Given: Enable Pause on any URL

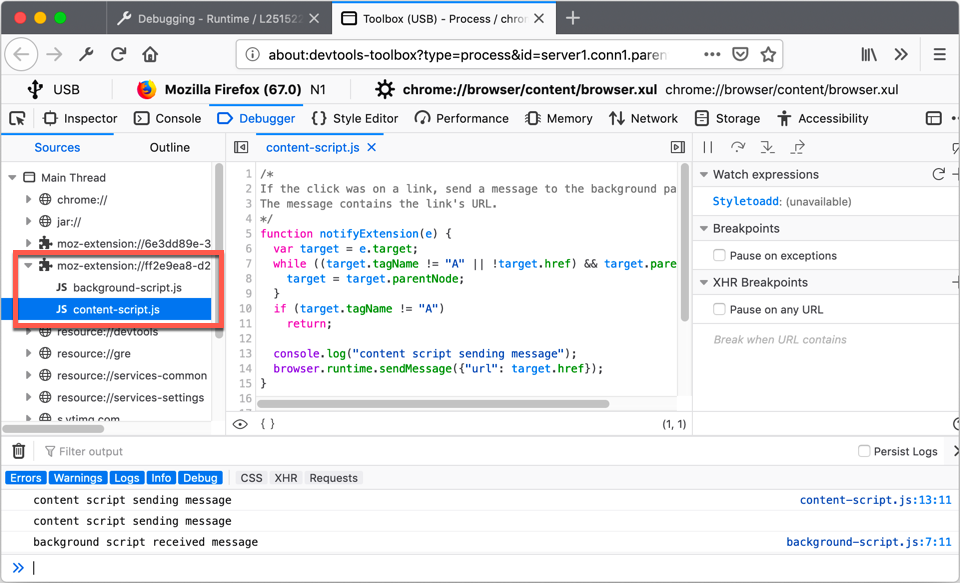Looking at the screenshot, I should click(x=717, y=310).
